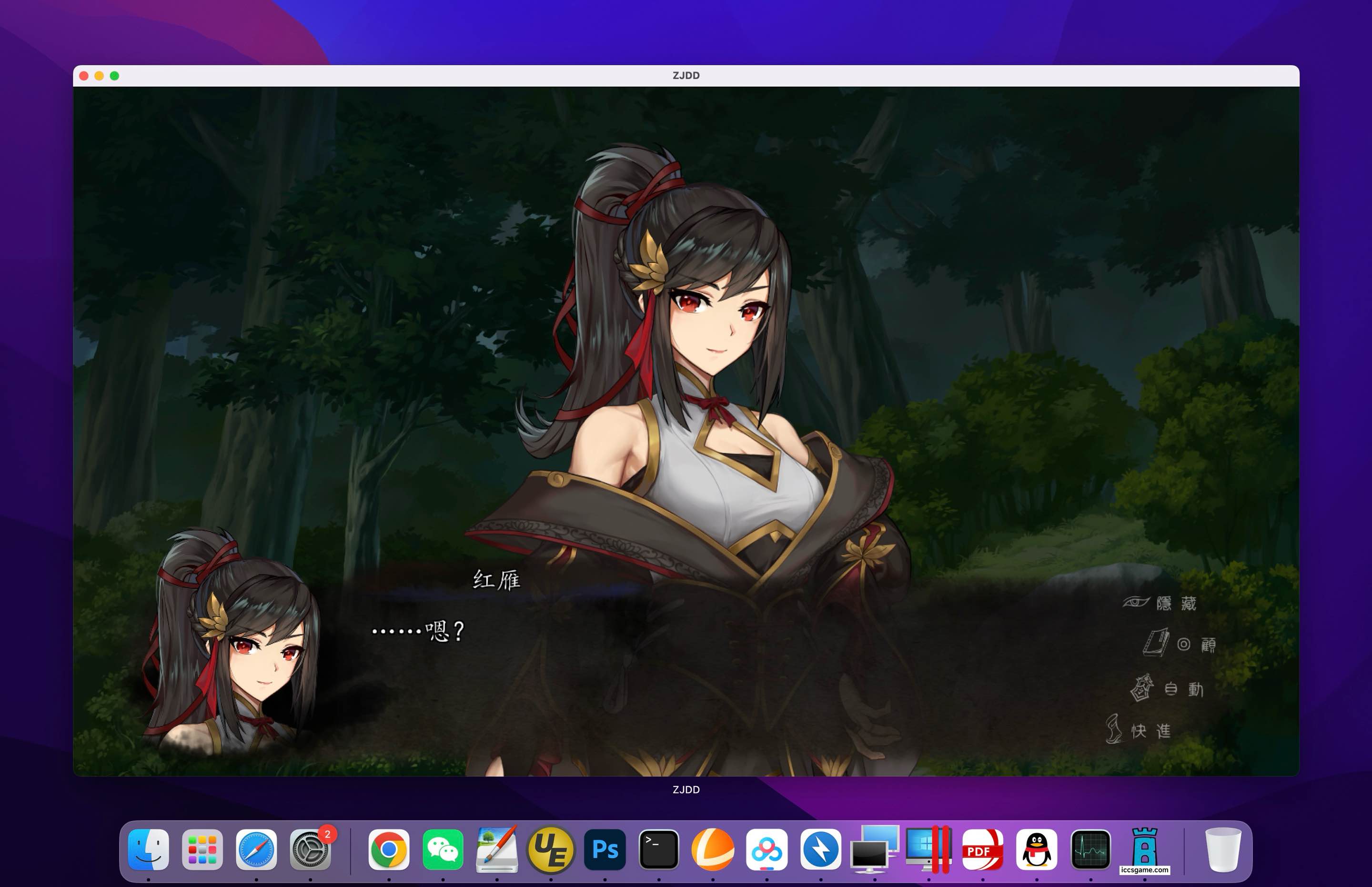
Task: Enable 快進 fast-forward
Action: pyautogui.click(x=1138, y=730)
